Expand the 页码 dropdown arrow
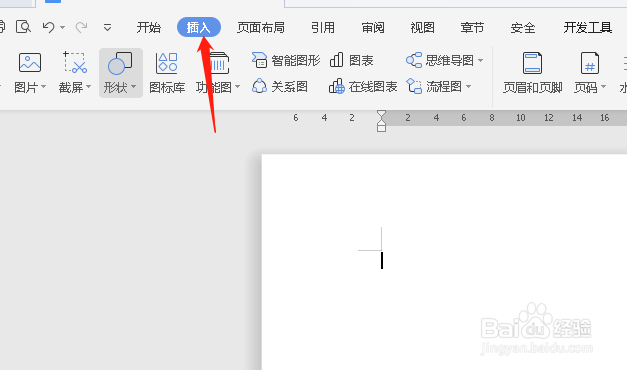The image size is (627, 370). coord(603,87)
